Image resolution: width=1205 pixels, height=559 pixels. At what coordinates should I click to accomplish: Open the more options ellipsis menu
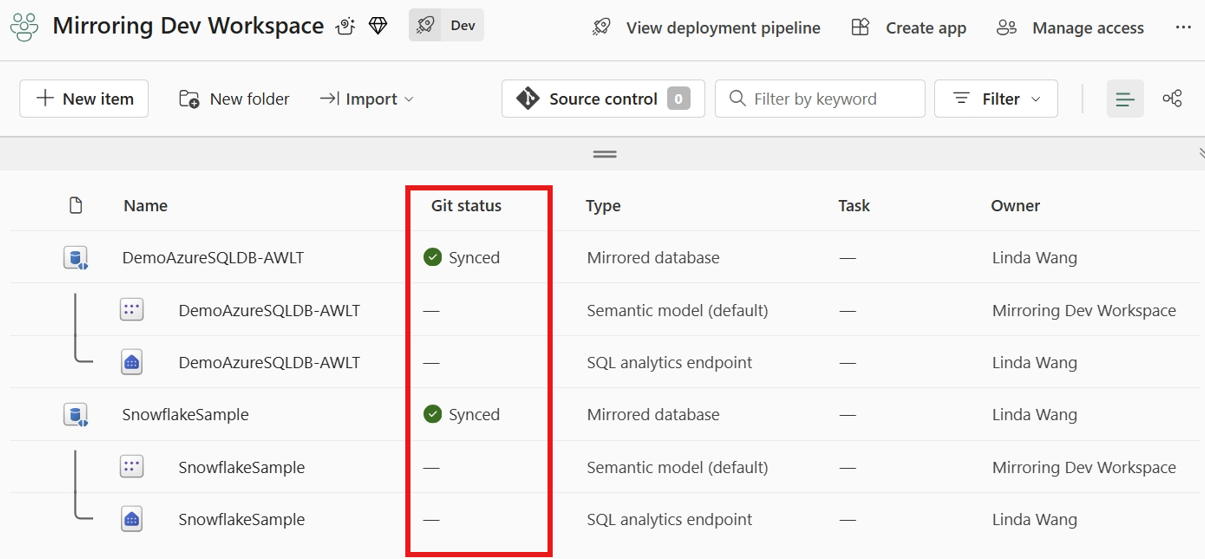(x=1183, y=27)
